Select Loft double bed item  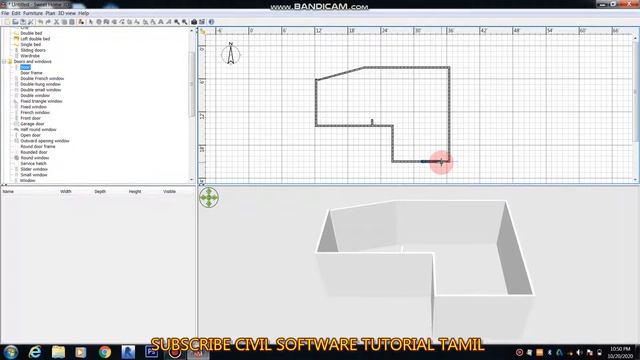[x=35, y=39]
